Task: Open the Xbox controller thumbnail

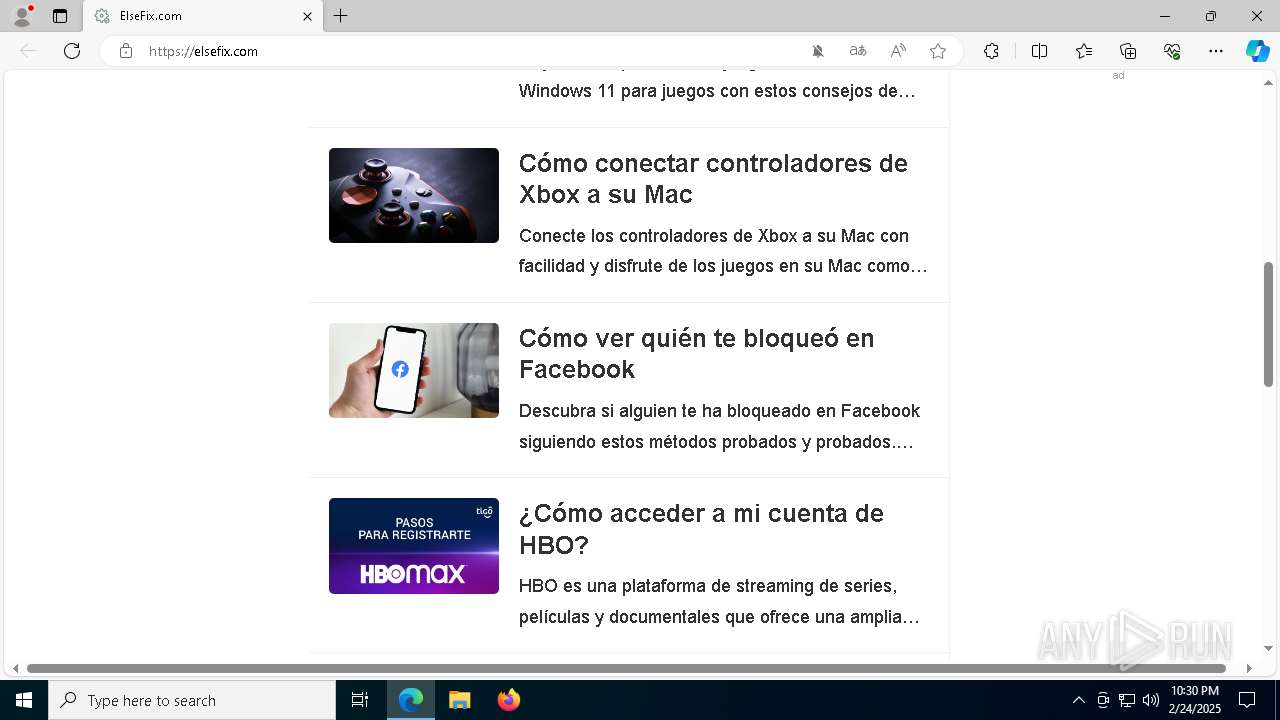Action: tap(414, 195)
